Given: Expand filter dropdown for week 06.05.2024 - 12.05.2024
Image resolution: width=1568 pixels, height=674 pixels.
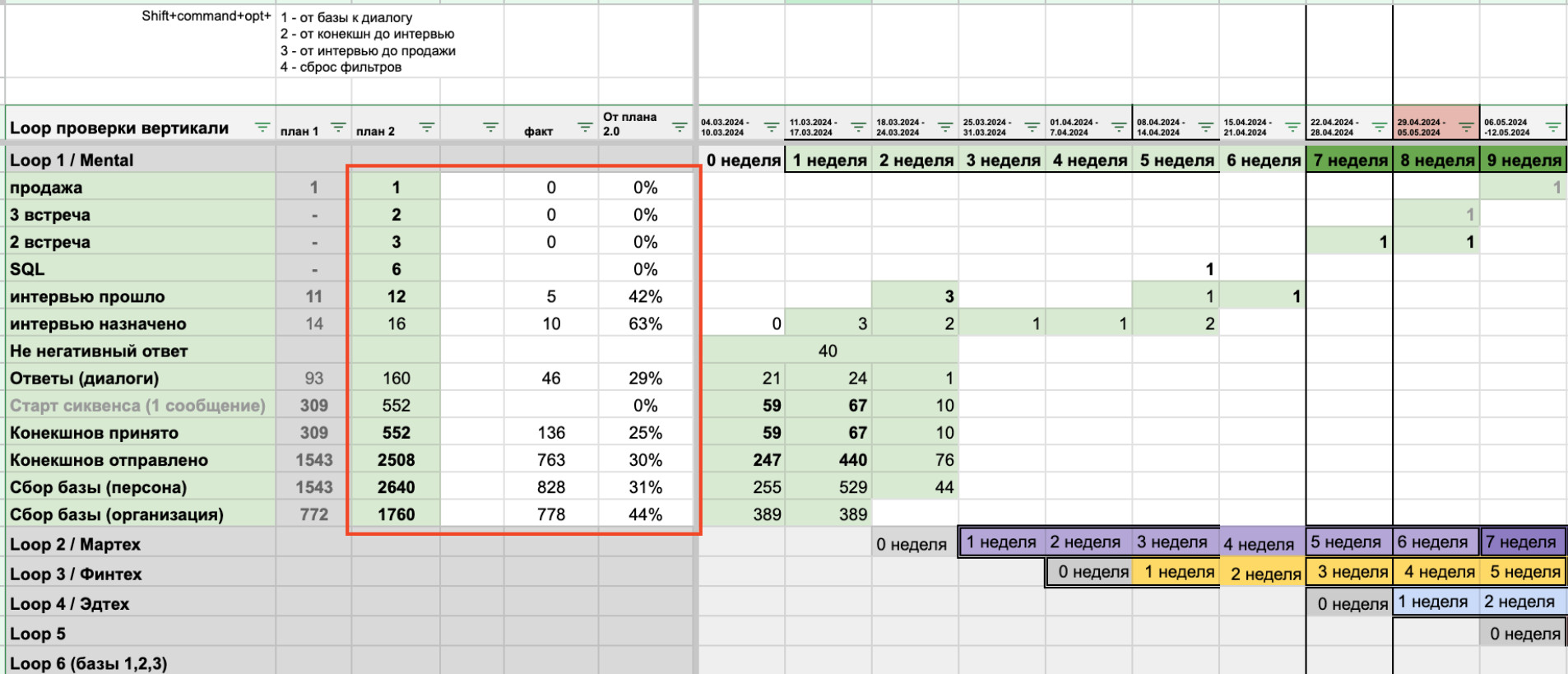Looking at the screenshot, I should pyautogui.click(x=1552, y=128).
